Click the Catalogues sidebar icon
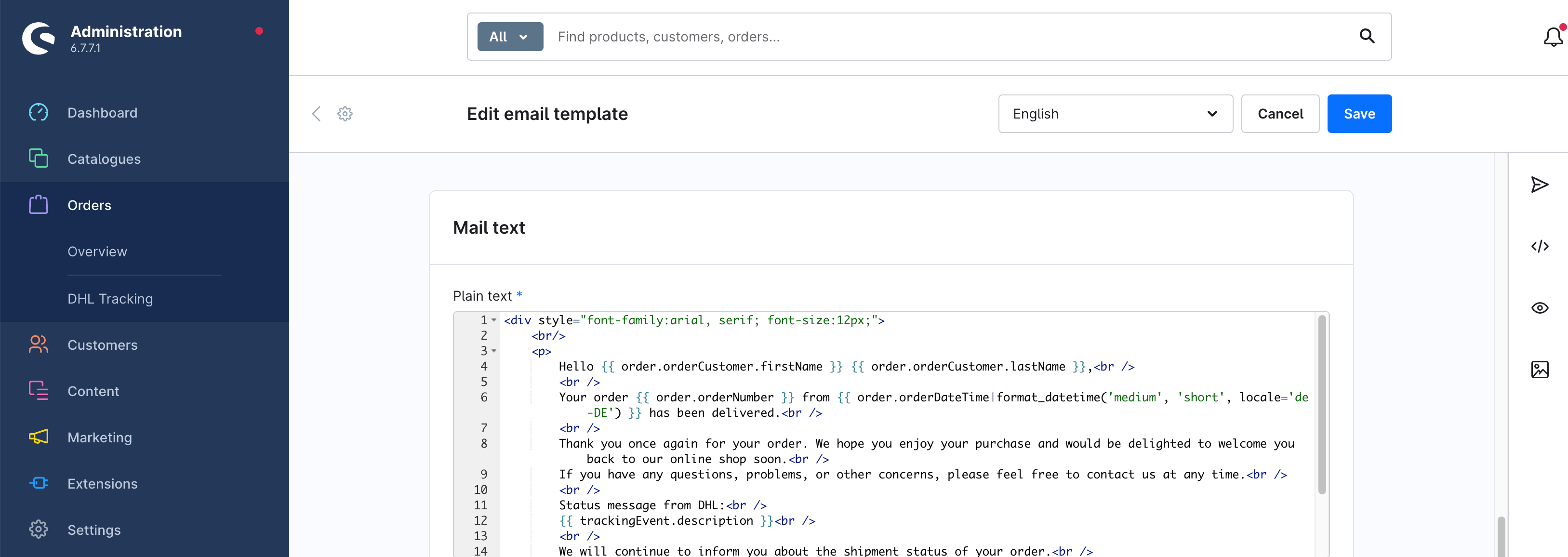The width and height of the screenshot is (1568, 557). (x=39, y=158)
